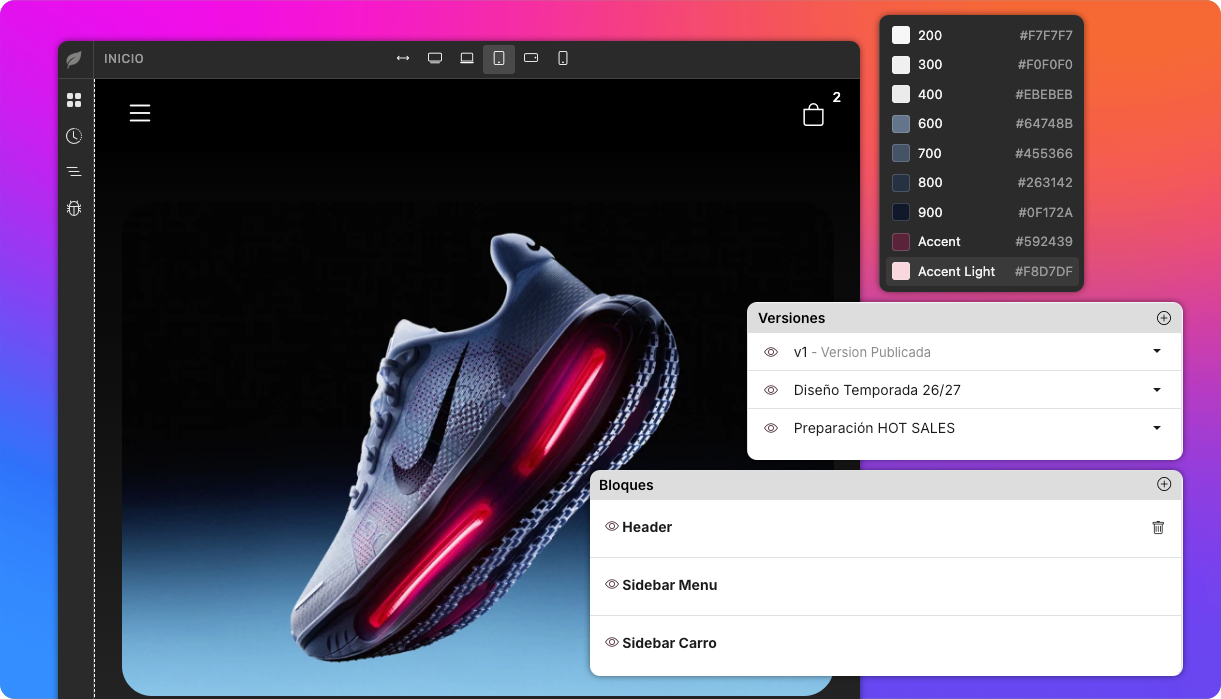
Task: Open the hamburger menu in preview
Action: (x=140, y=113)
